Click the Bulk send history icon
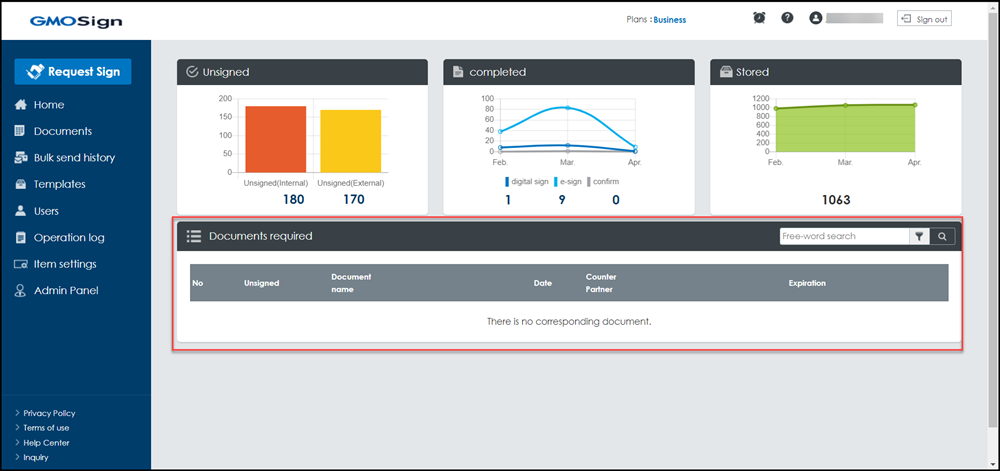 click(x=20, y=157)
